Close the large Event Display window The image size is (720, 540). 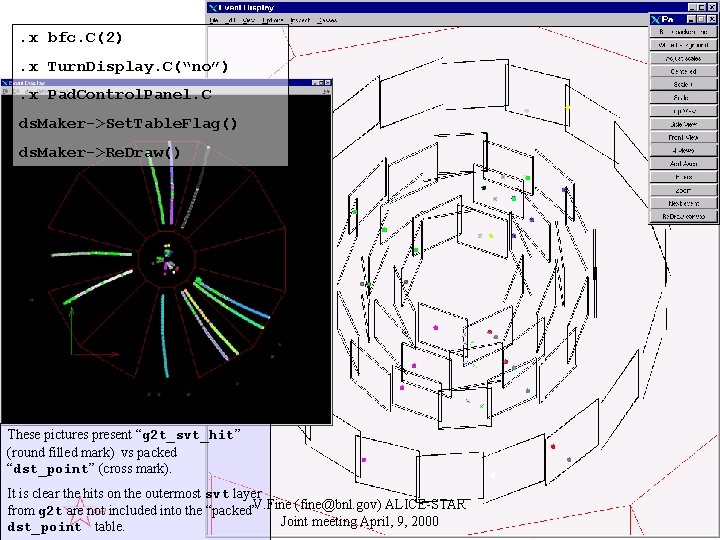tap(712, 7)
